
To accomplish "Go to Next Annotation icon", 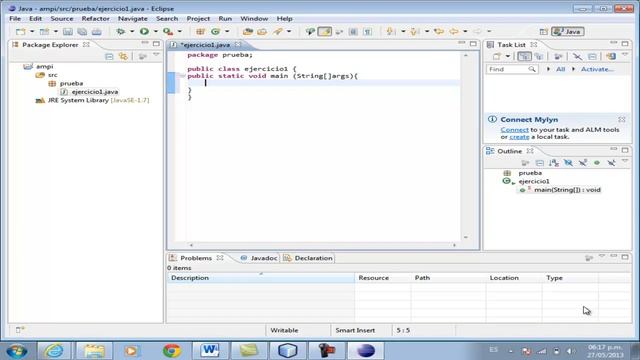I will point(391,31).
